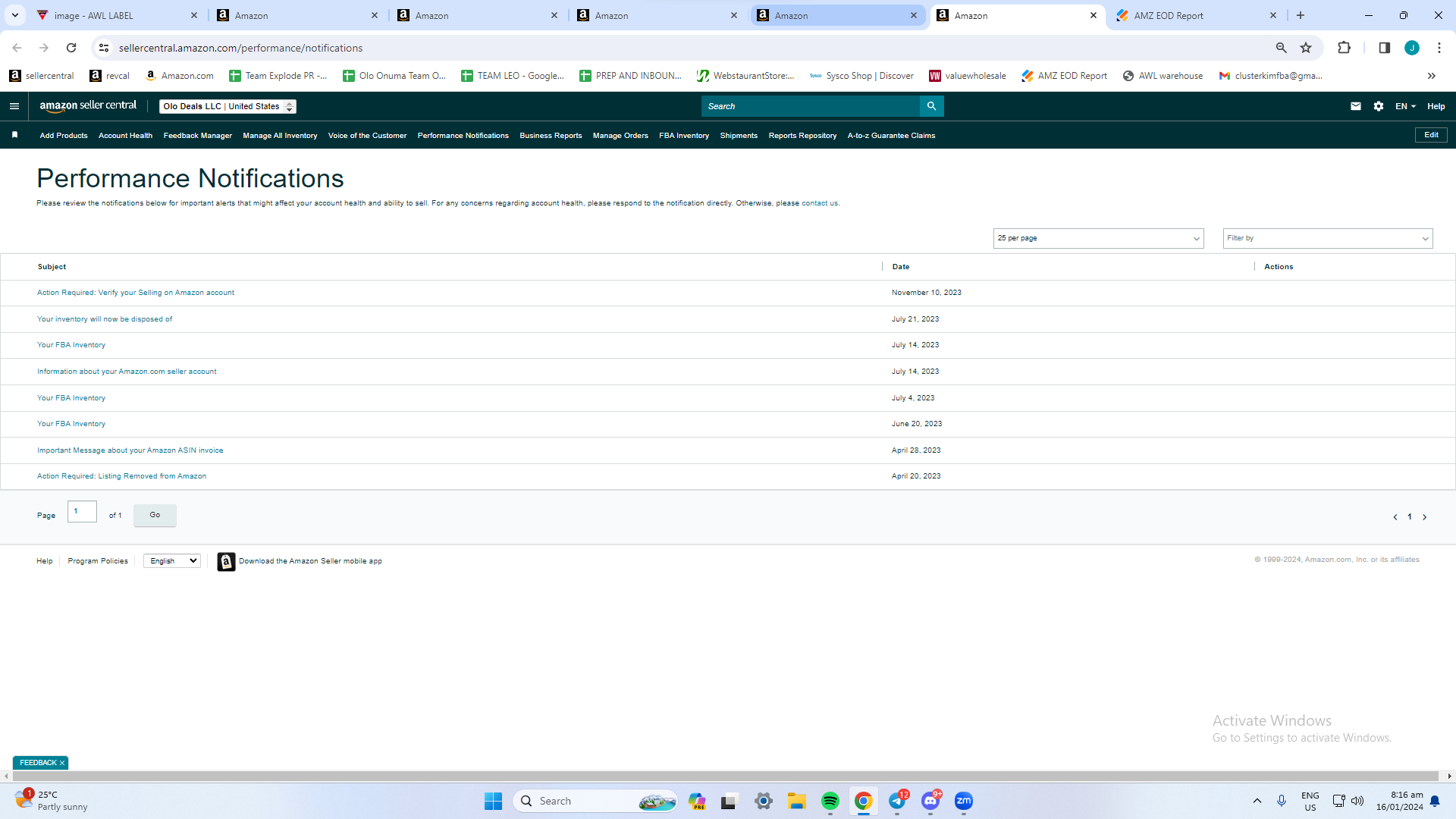Image resolution: width=1456 pixels, height=819 pixels.
Task: Click the zoom magnifier icon in address bar
Action: (x=1282, y=48)
